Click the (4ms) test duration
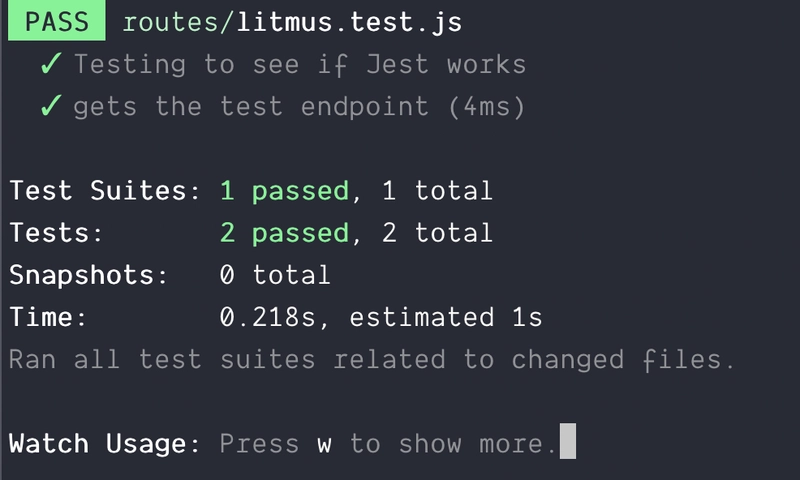Viewport: 800px width, 480px height. point(492,107)
